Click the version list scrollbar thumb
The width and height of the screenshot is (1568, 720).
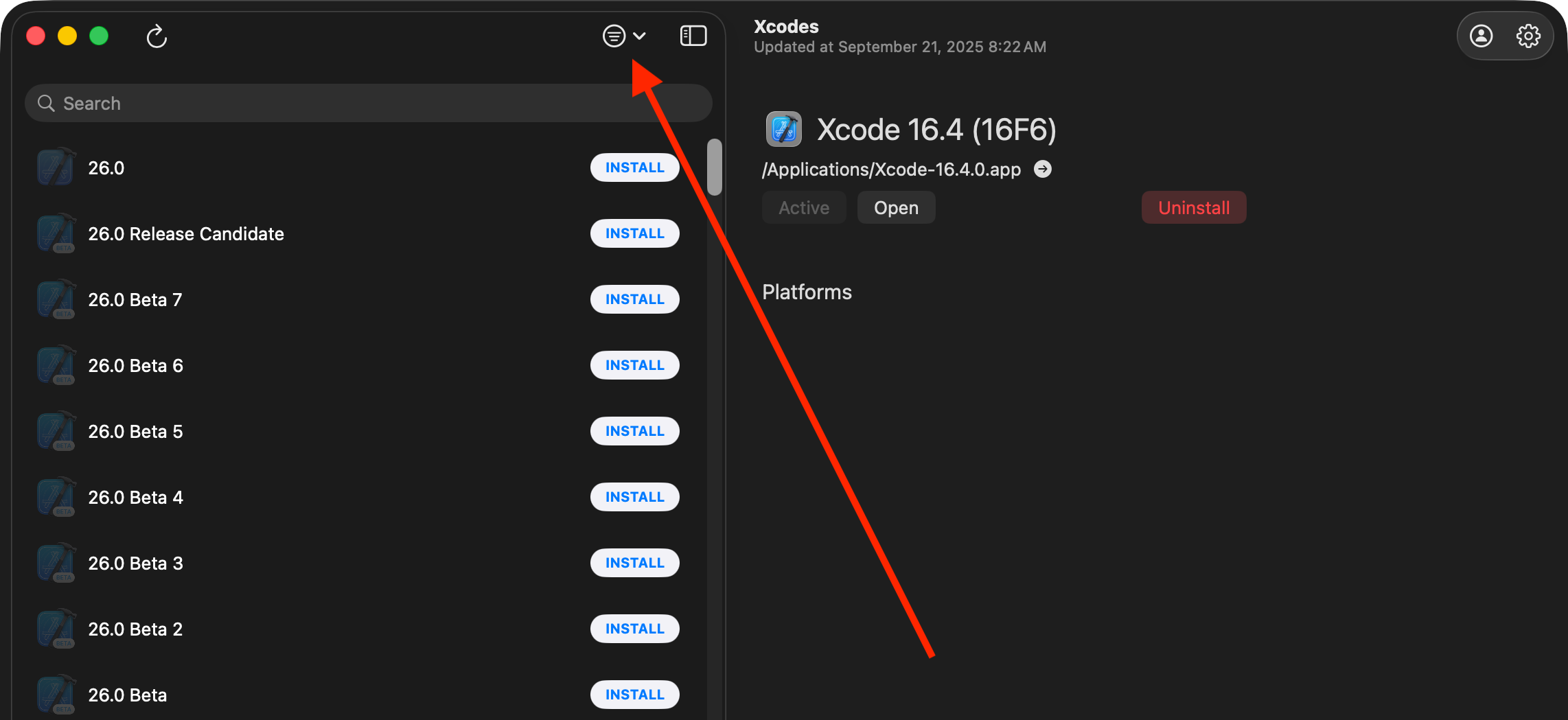point(715,167)
